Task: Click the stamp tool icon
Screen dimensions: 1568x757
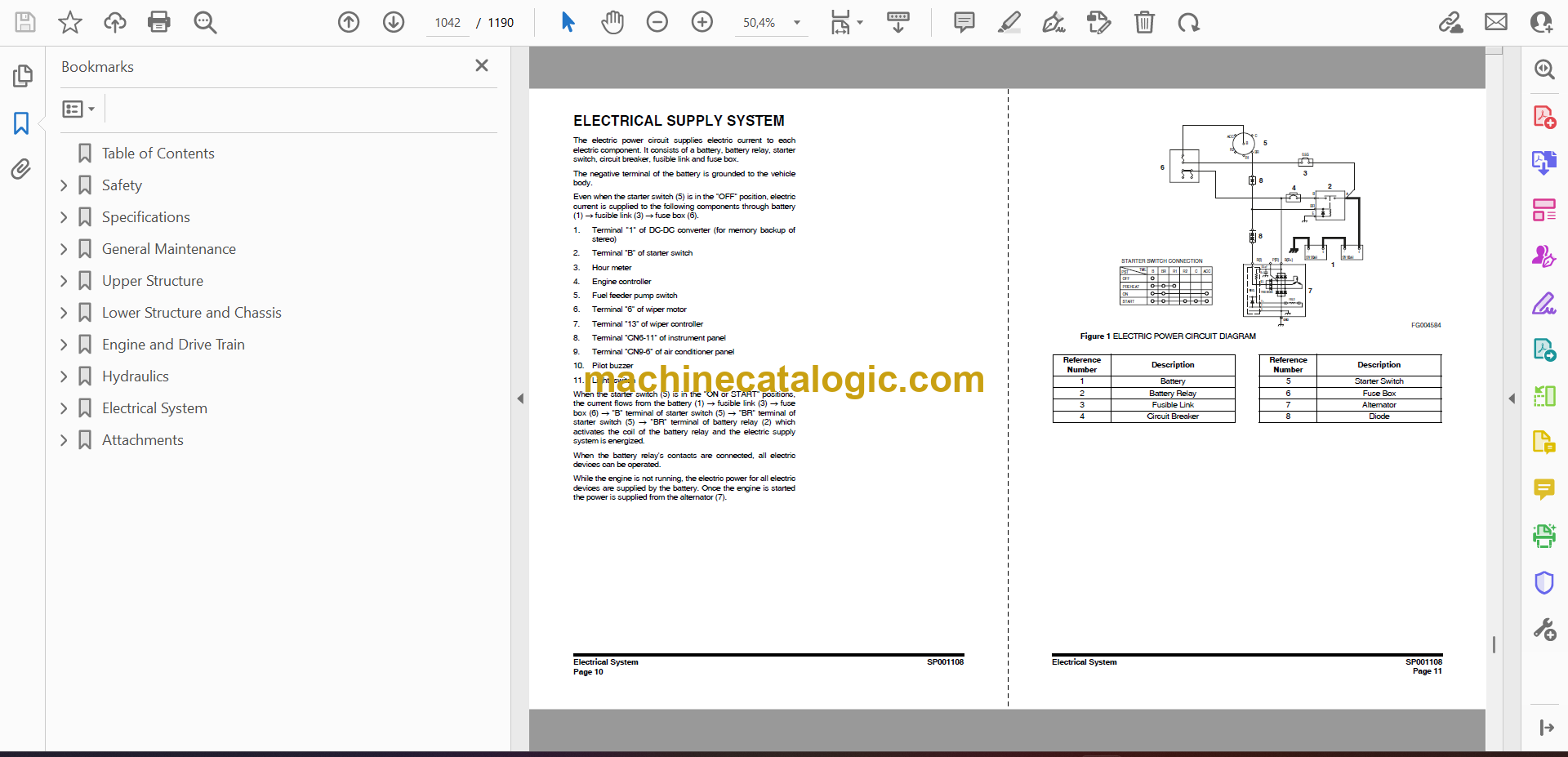Action: coord(1099,22)
